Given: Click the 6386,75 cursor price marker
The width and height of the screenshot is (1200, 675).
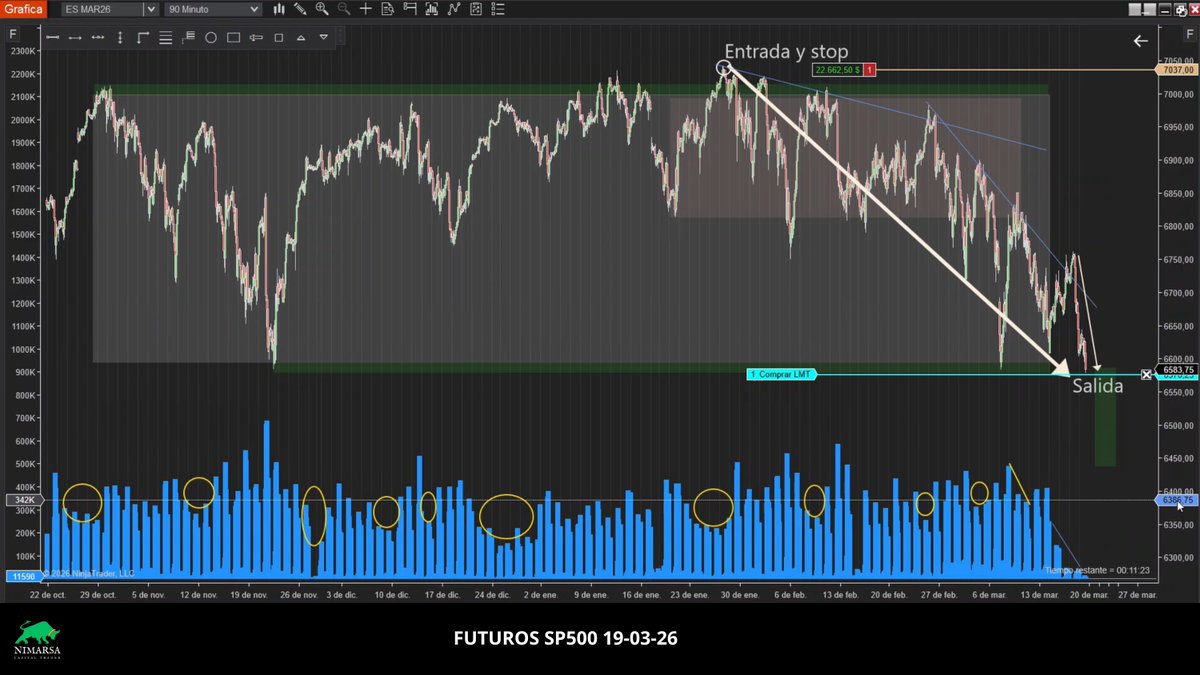Looking at the screenshot, I should click(x=1177, y=499).
